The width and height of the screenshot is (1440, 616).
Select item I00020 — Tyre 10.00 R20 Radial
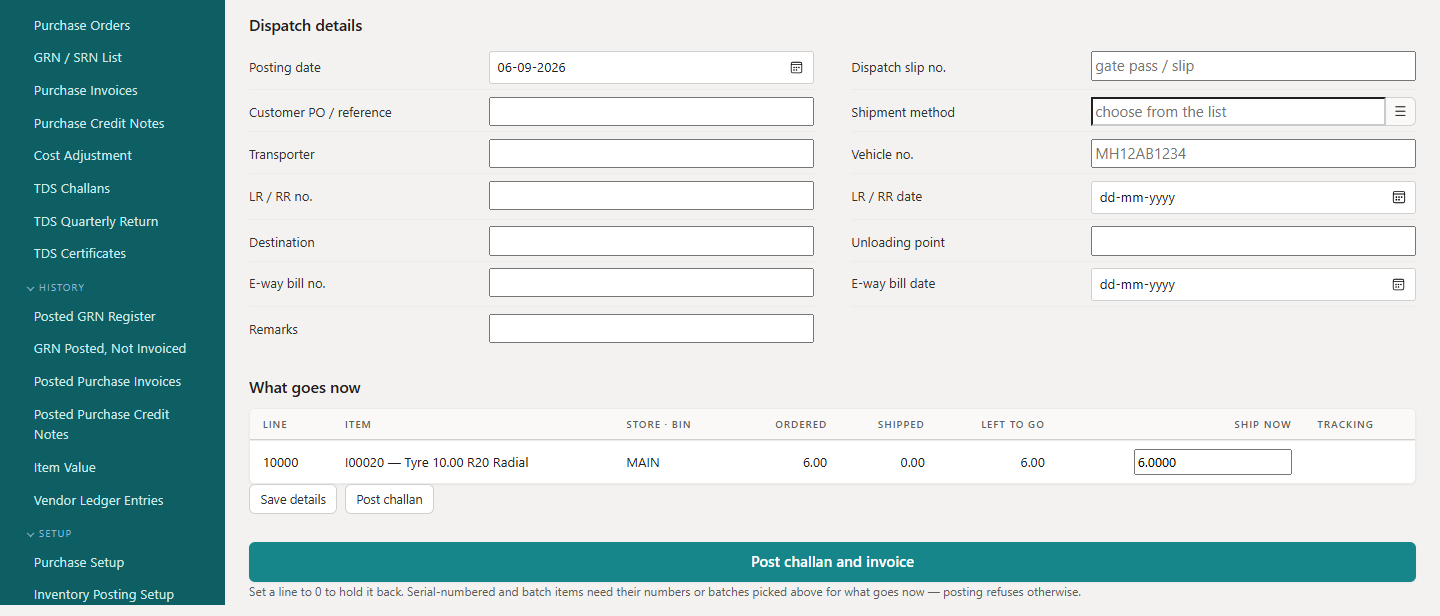(436, 463)
